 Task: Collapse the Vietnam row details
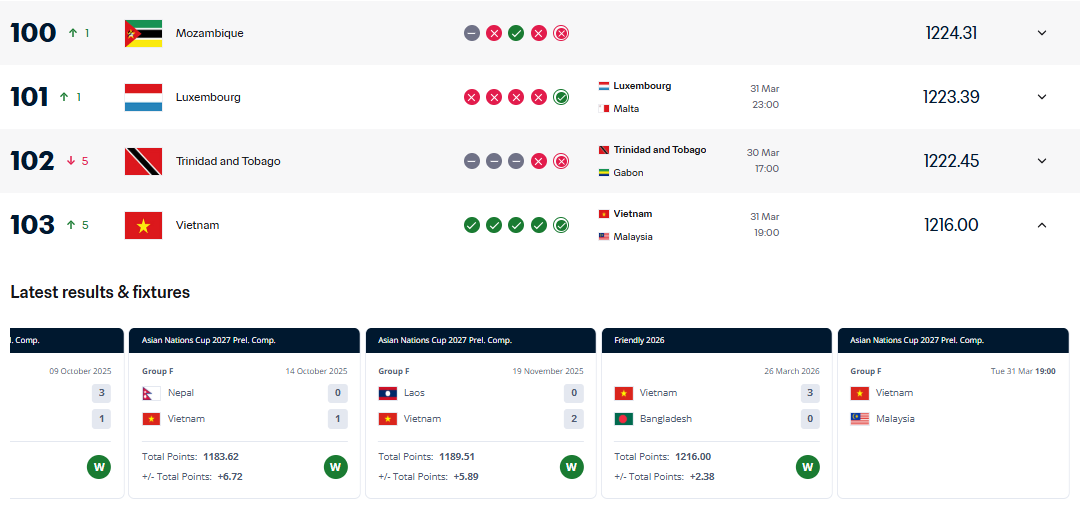[1041, 225]
